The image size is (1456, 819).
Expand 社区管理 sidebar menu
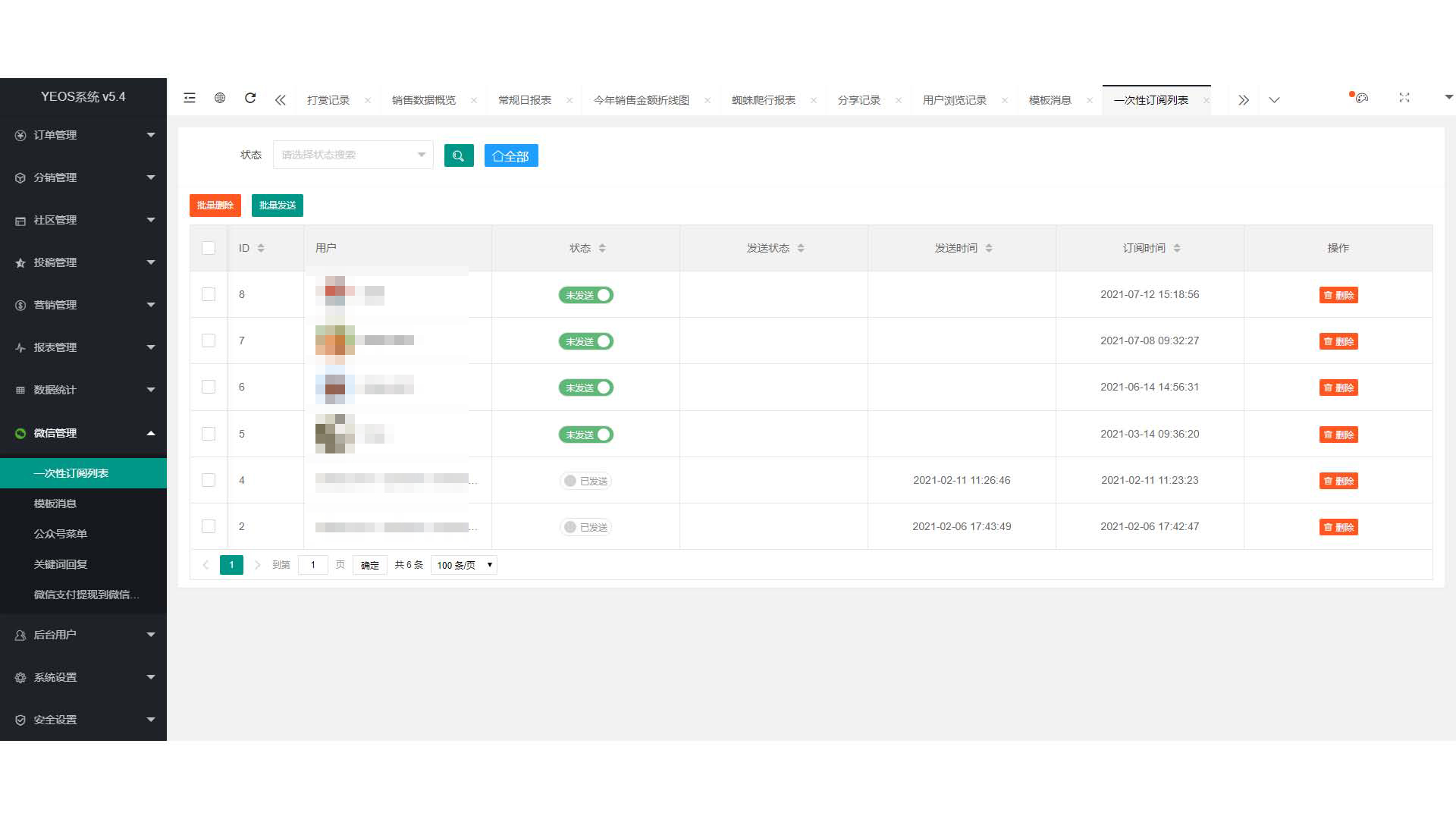pyautogui.click(x=83, y=220)
